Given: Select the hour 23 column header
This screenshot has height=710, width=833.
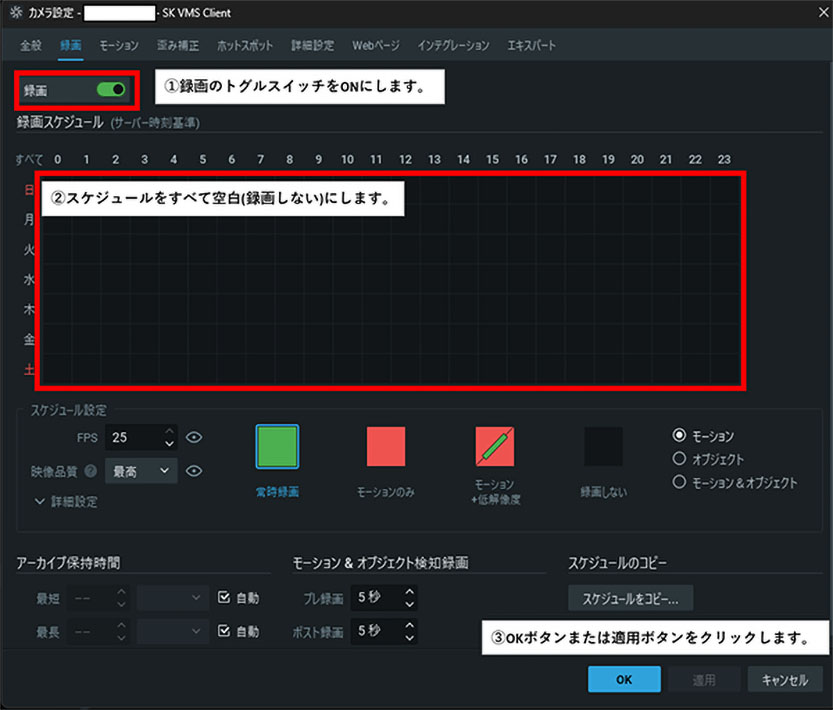Looking at the screenshot, I should click(x=724, y=159).
